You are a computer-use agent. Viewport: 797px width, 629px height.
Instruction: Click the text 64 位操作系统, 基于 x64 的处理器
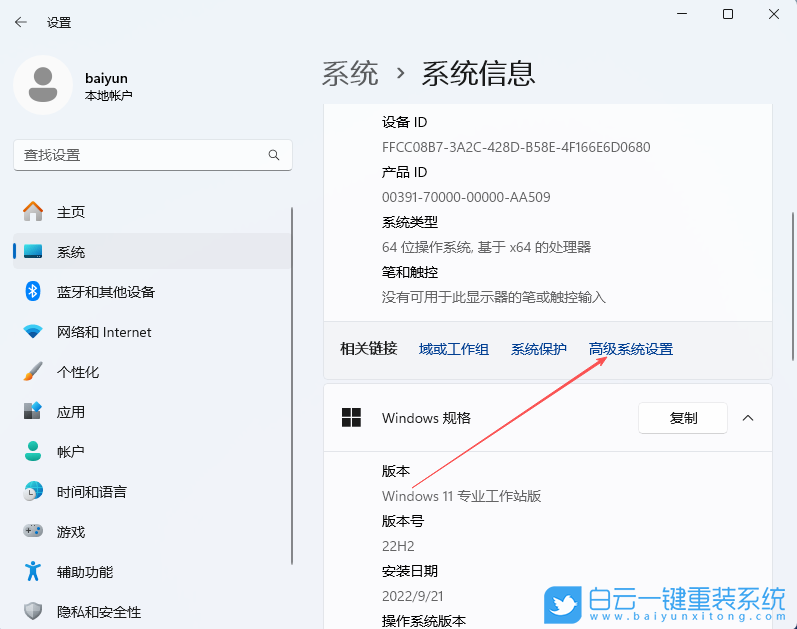pyautogui.click(x=486, y=247)
